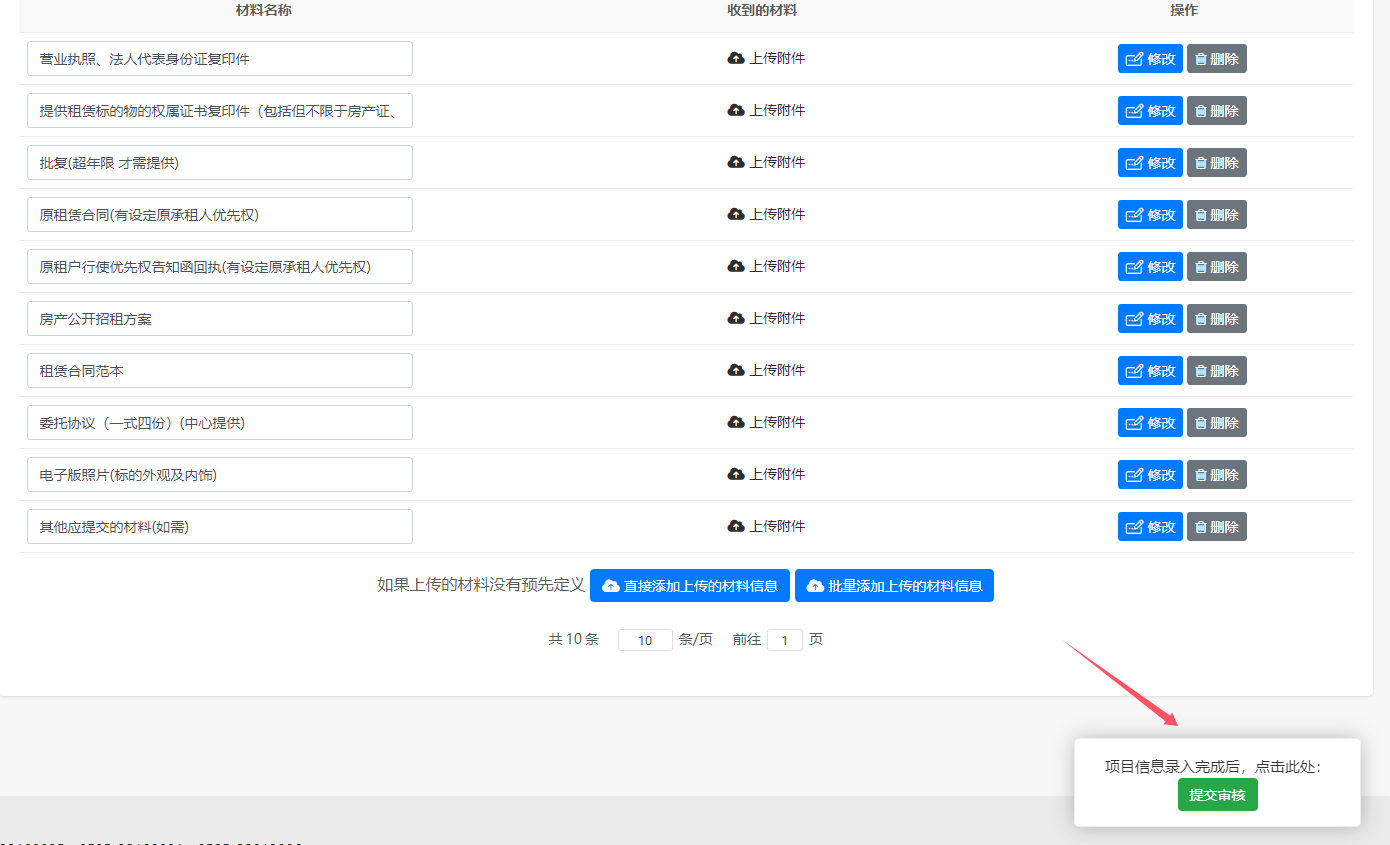Delete the 营业执照 material row

1217,59
